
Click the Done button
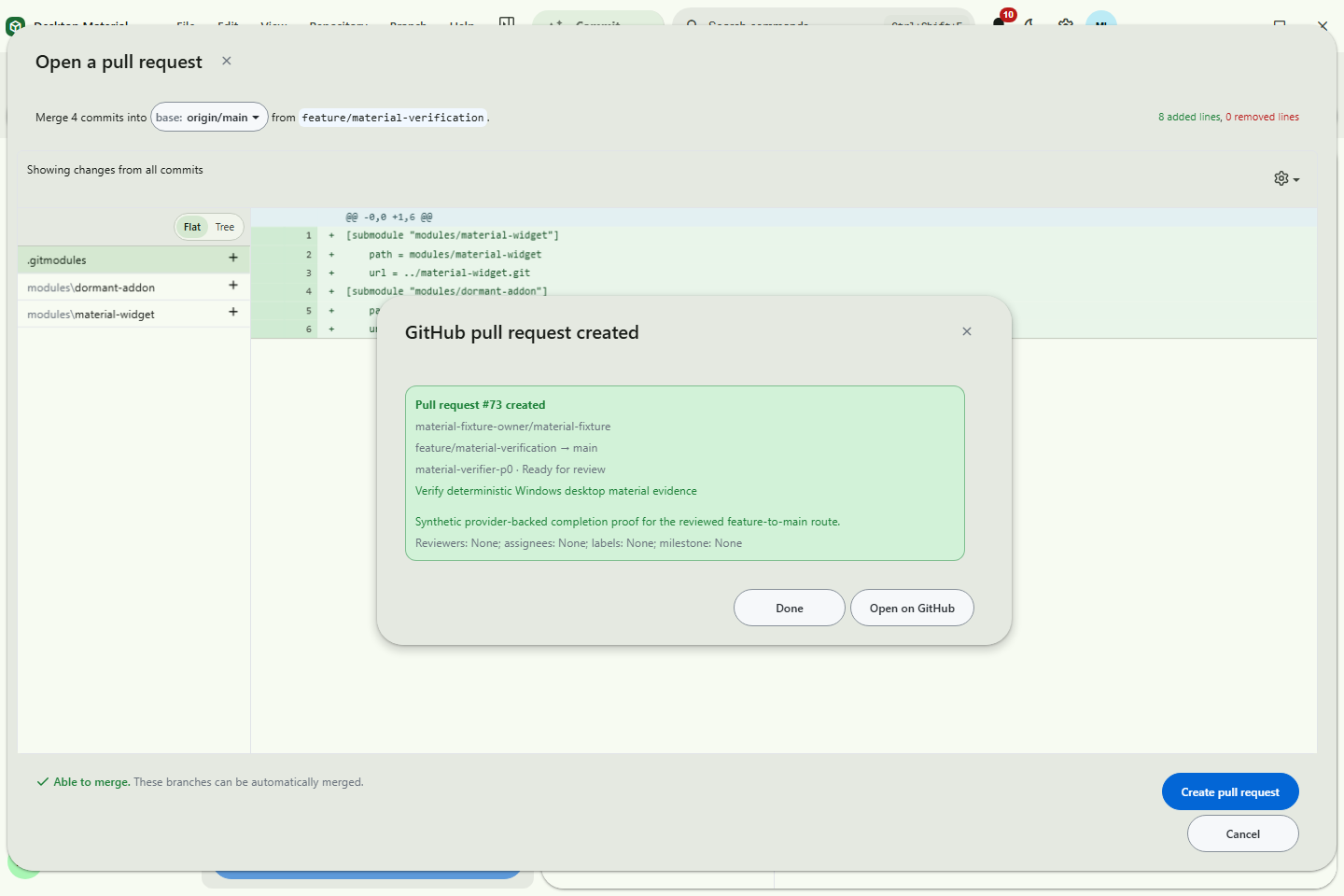pos(790,608)
